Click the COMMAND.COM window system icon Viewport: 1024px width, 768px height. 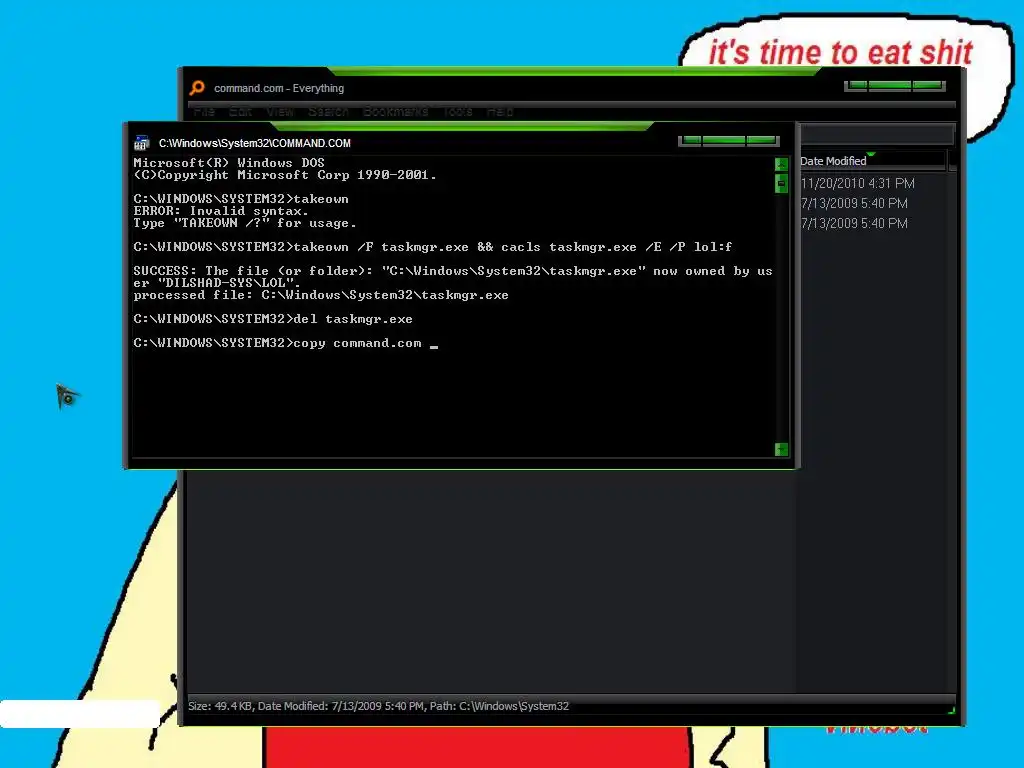142,143
